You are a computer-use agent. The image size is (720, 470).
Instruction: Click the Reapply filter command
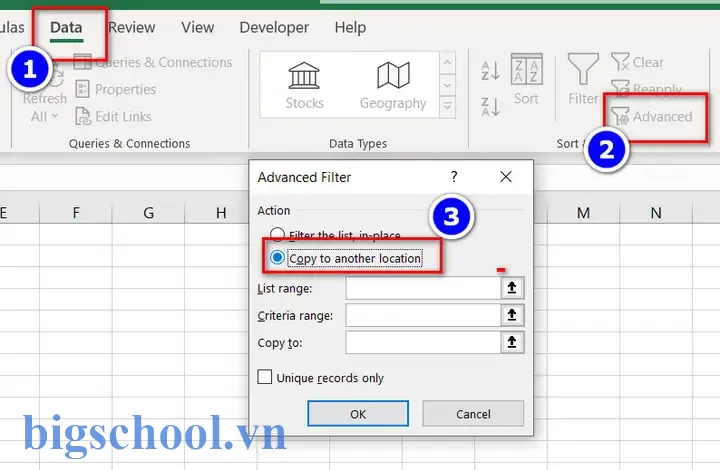(x=647, y=89)
